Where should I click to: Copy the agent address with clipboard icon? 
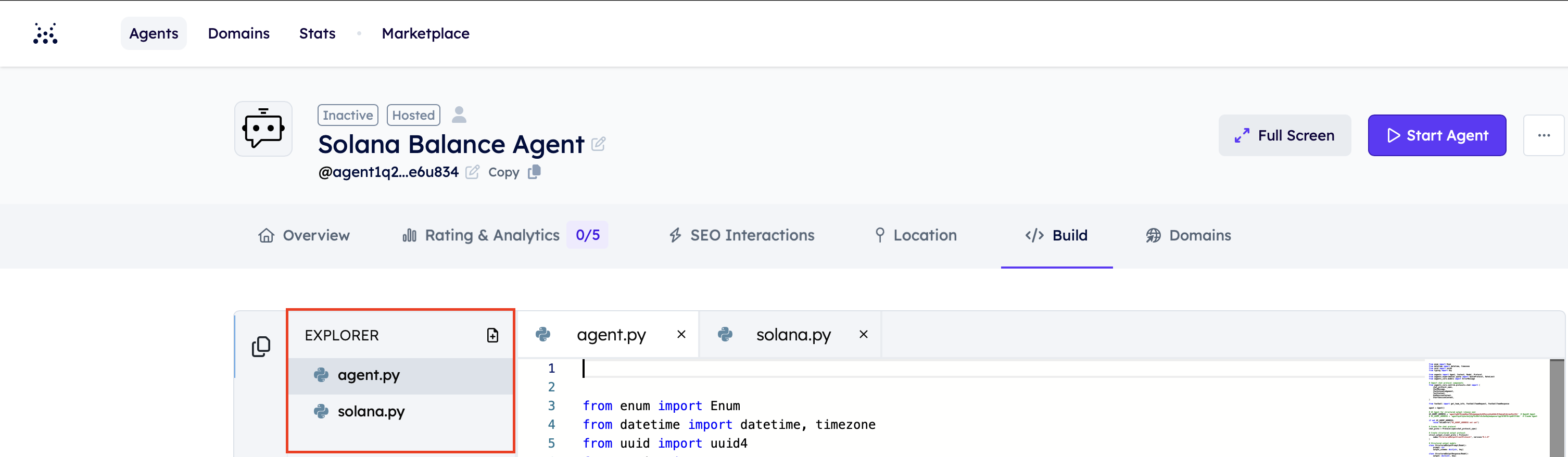534,172
